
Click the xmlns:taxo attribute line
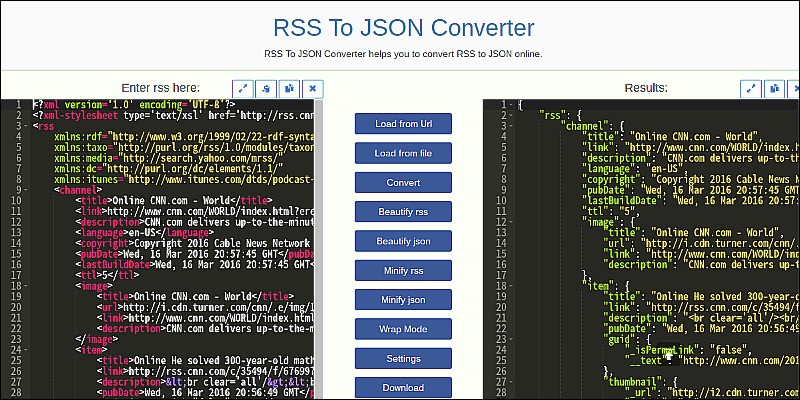coord(184,147)
